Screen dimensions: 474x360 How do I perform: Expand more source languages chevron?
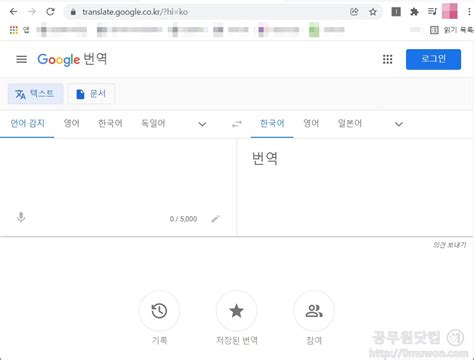pyautogui.click(x=202, y=124)
